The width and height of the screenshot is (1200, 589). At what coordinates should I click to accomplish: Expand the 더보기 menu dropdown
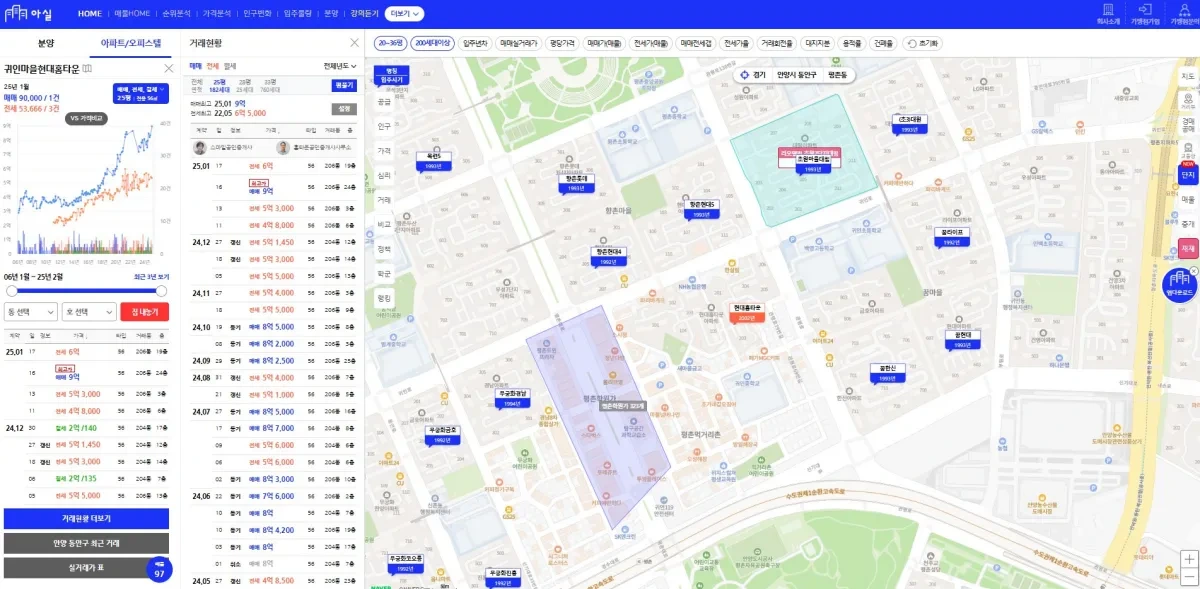pos(404,14)
